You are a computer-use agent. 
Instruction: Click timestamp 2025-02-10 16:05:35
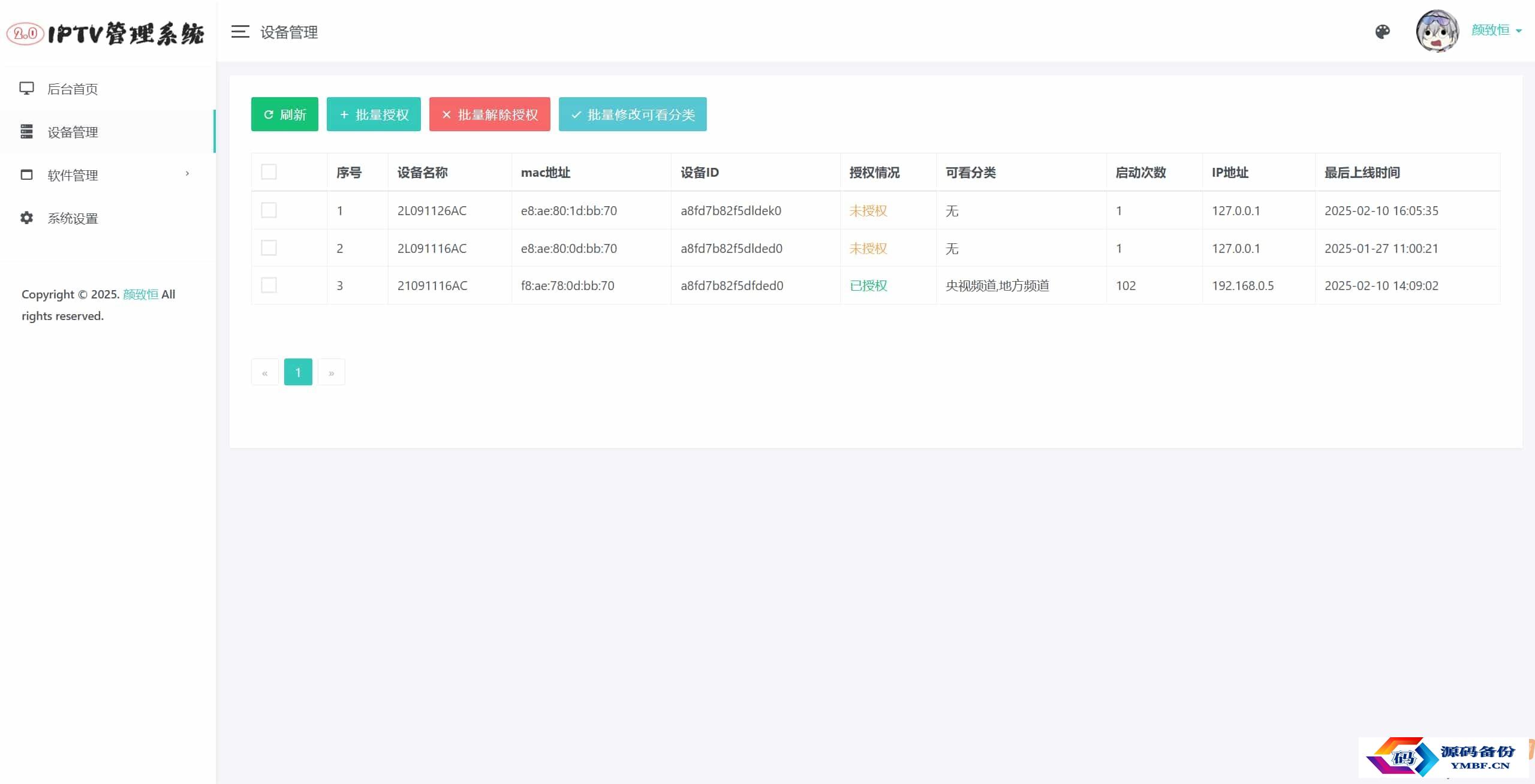pos(1381,211)
